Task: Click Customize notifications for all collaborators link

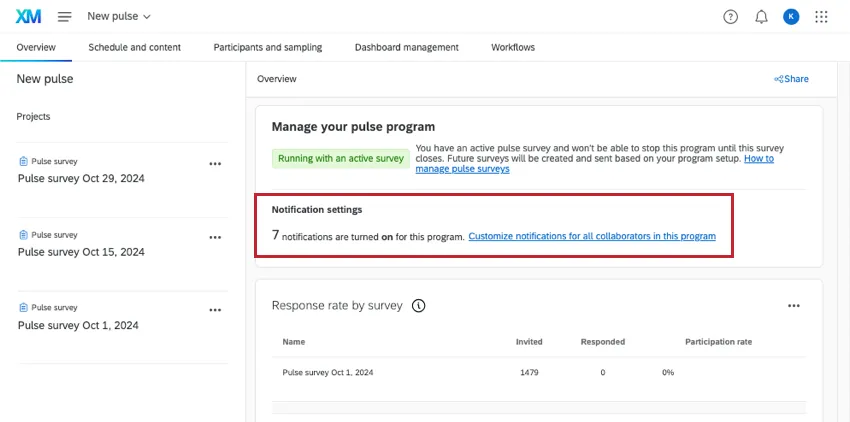Action: coord(592,237)
